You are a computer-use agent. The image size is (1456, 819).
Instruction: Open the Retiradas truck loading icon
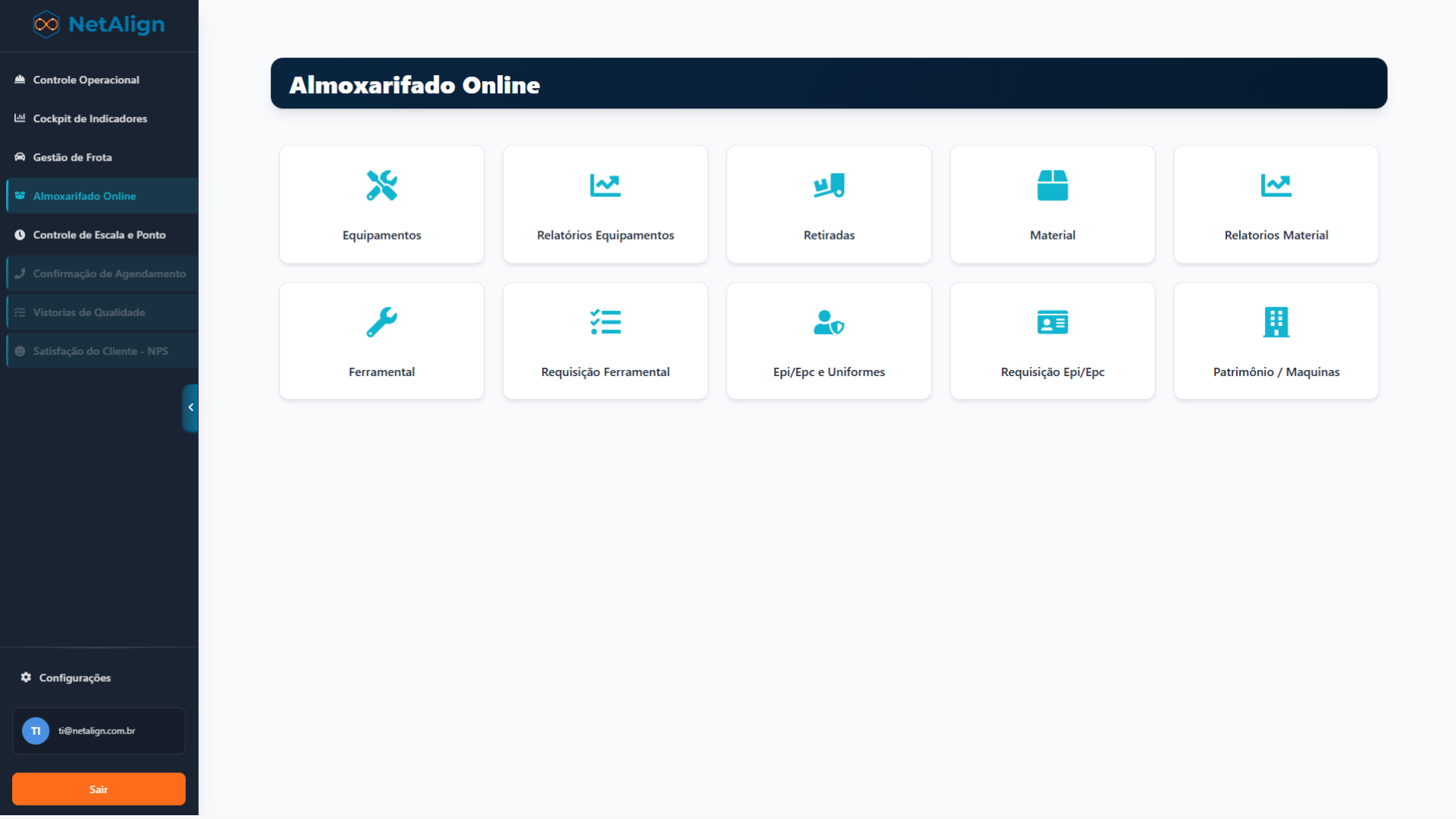coord(829,185)
